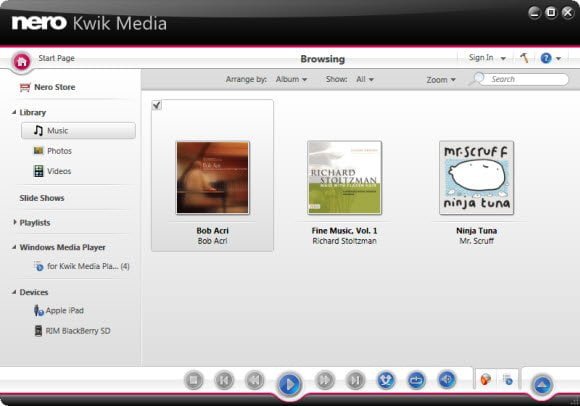Expand the Playlists section
Screen dimensions: 580x406
(14, 222)
